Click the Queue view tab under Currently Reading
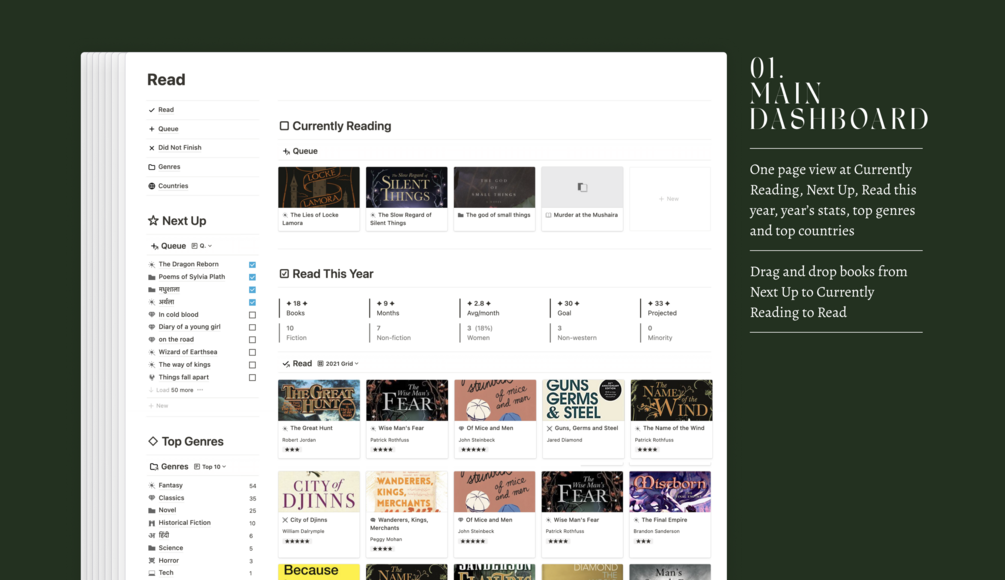The width and height of the screenshot is (1005, 580). click(x=300, y=151)
